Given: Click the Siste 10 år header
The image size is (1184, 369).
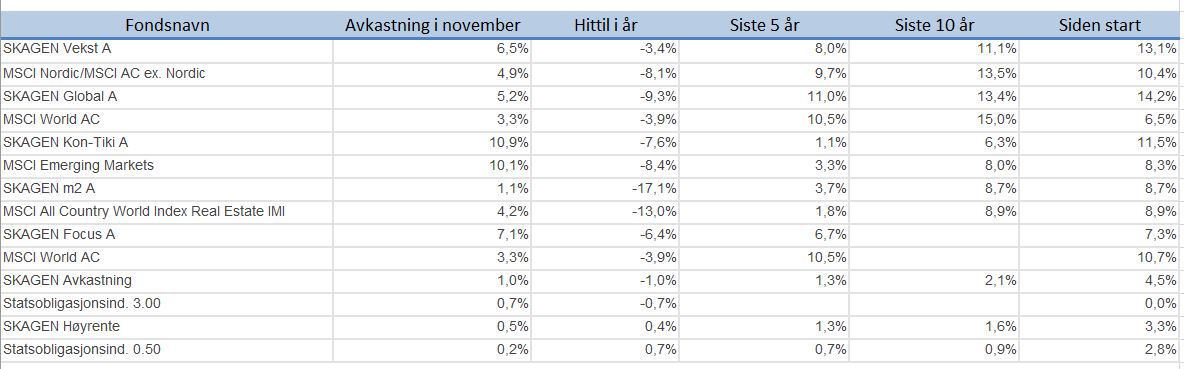Looking at the screenshot, I should (934, 26).
